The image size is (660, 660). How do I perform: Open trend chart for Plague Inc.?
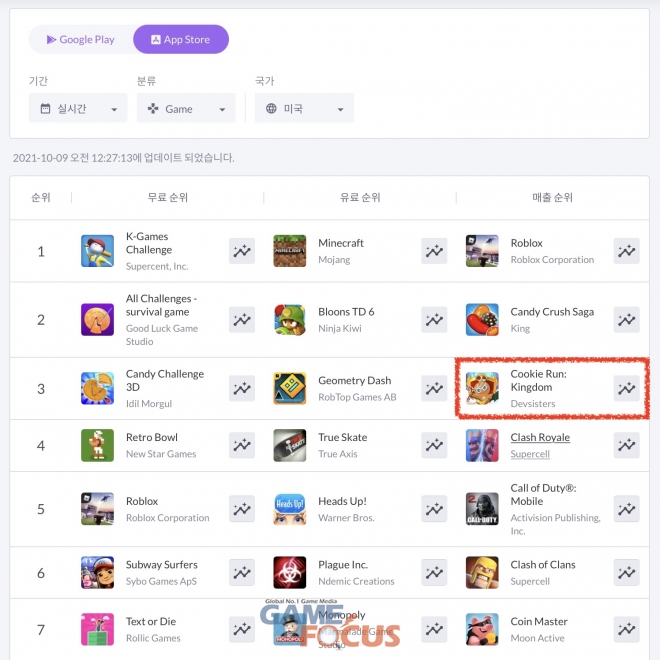434,572
